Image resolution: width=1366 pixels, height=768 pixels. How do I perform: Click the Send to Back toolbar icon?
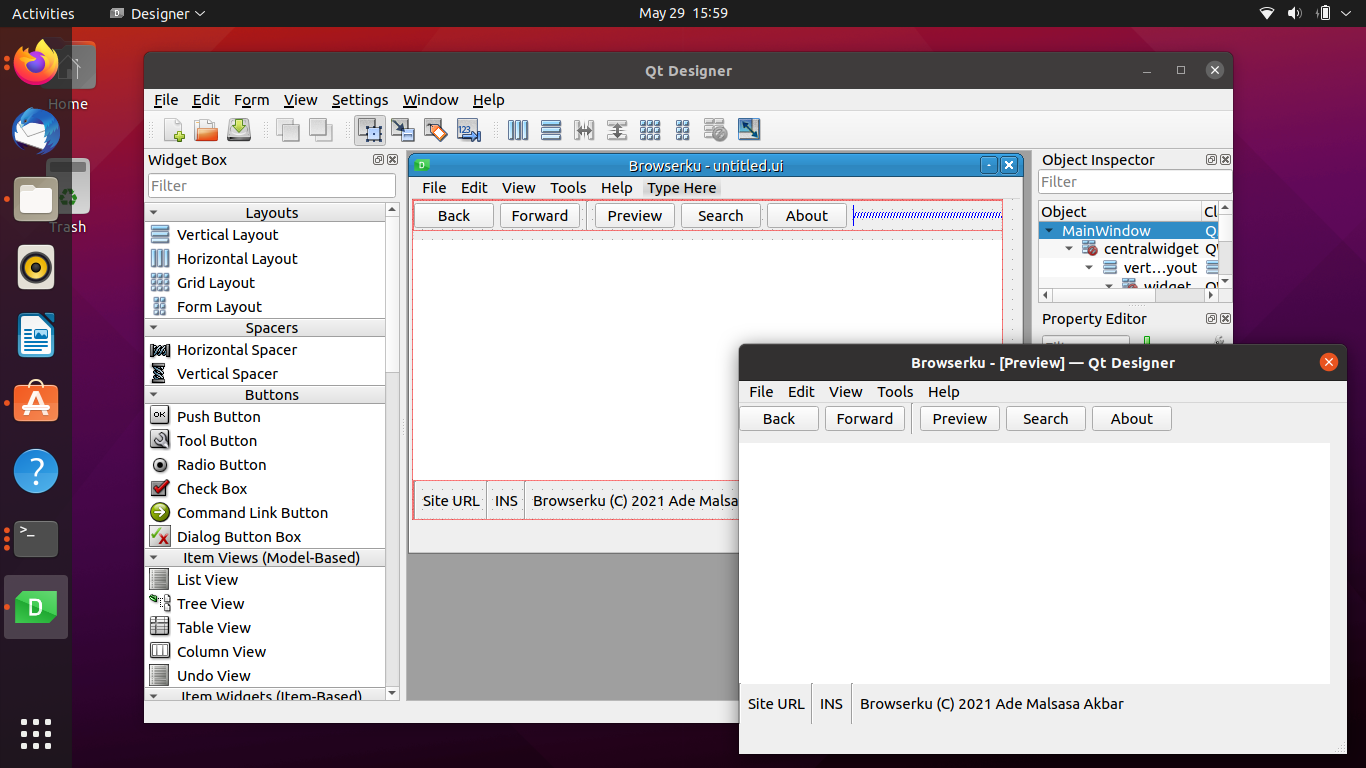(288, 129)
